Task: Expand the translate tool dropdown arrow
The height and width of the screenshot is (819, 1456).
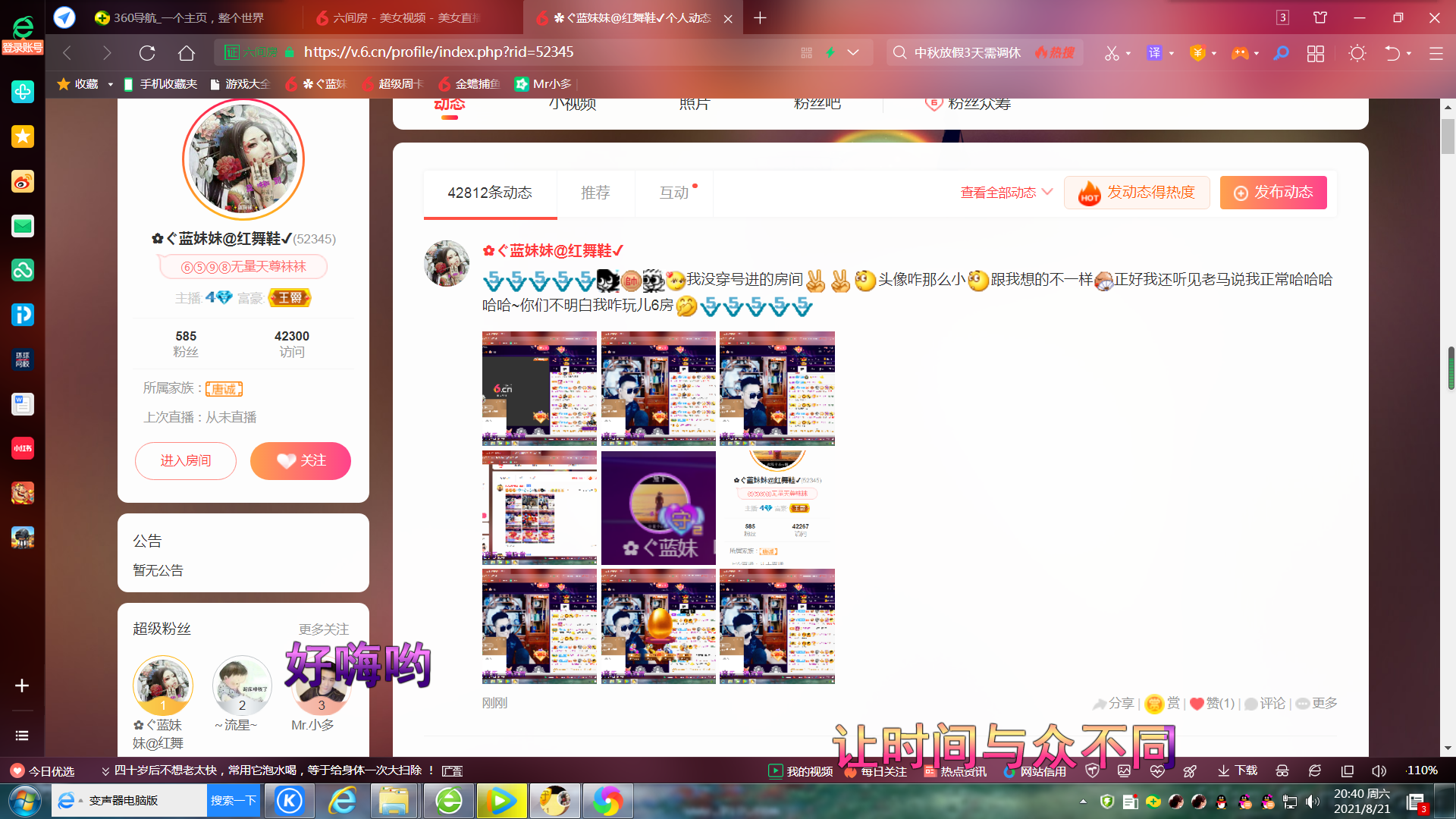Action: coord(1172,53)
